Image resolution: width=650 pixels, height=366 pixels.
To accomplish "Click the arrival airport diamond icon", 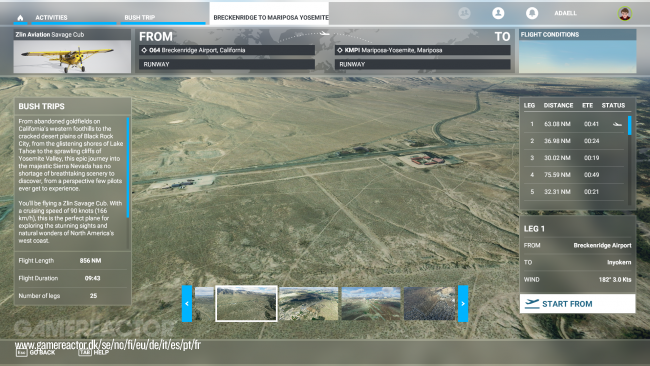I will point(340,50).
